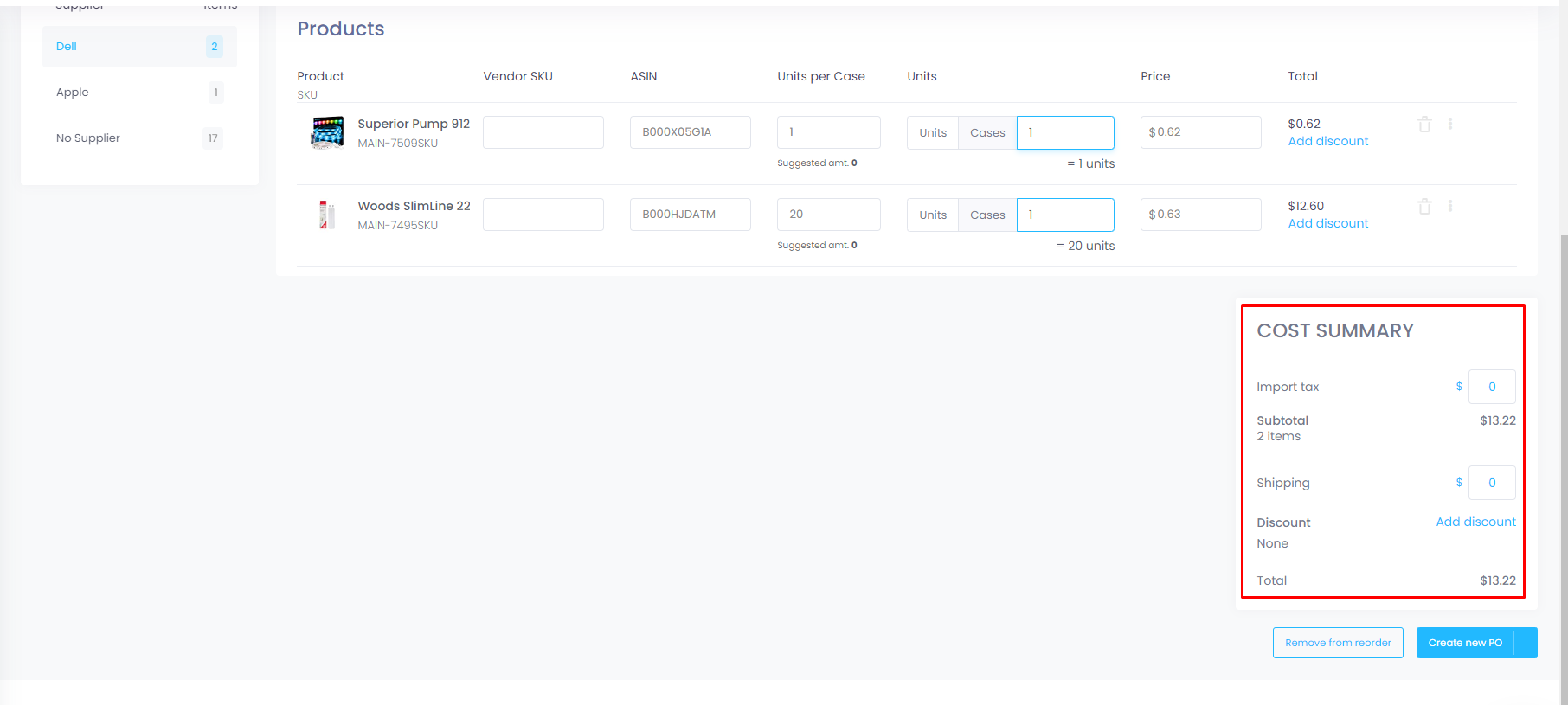Click ASIN field containing B000HJDATM
1568x705 pixels.
691,215
